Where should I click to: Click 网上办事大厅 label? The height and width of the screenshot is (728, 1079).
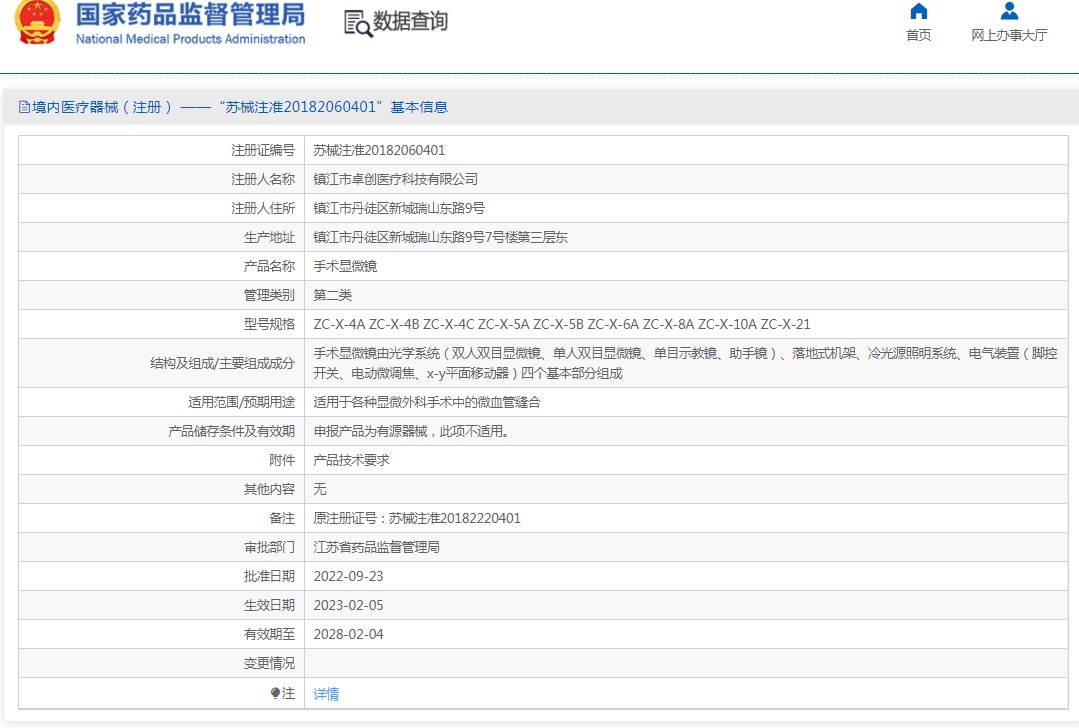1009,35
